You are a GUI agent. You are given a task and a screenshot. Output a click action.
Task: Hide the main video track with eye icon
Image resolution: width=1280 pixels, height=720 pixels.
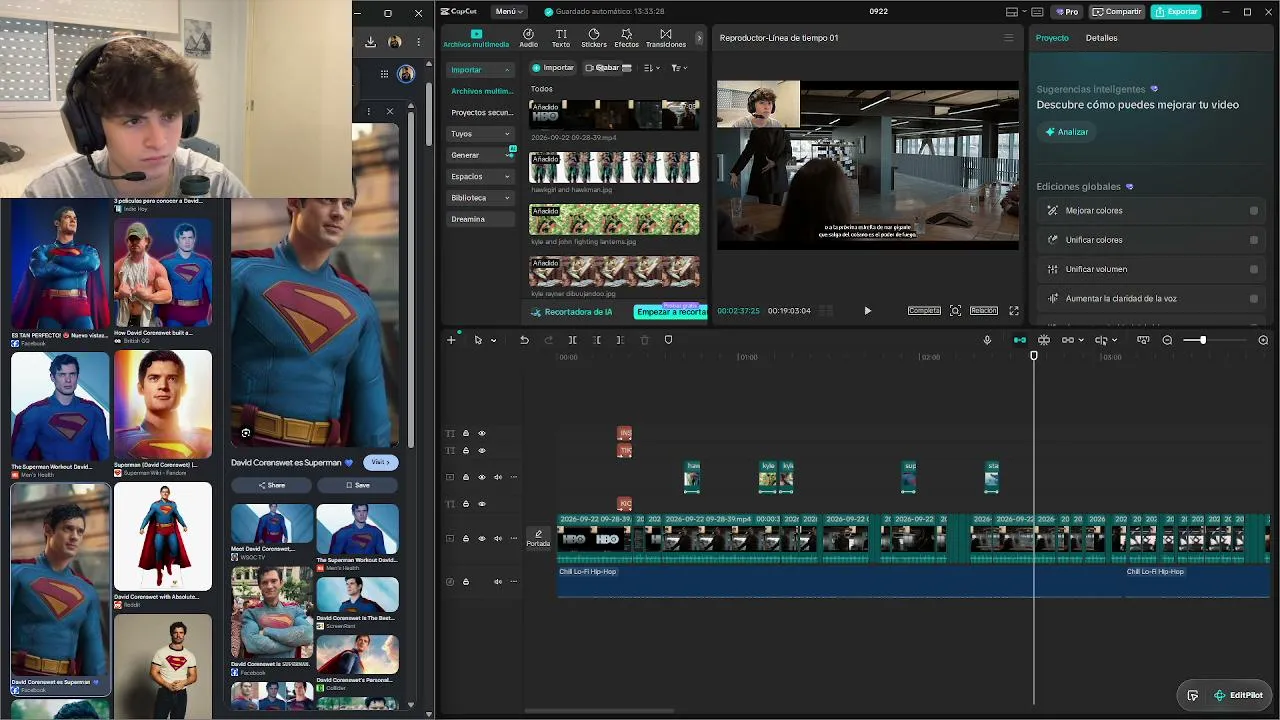coord(481,538)
